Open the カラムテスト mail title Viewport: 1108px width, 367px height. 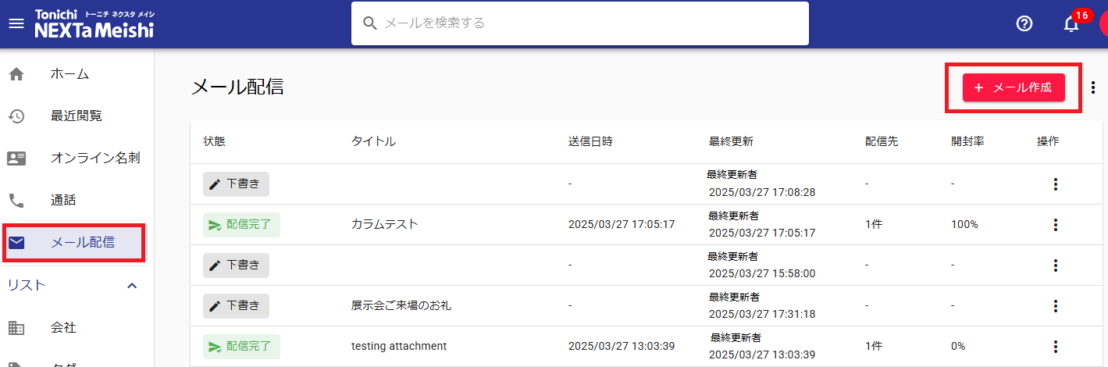(385, 225)
